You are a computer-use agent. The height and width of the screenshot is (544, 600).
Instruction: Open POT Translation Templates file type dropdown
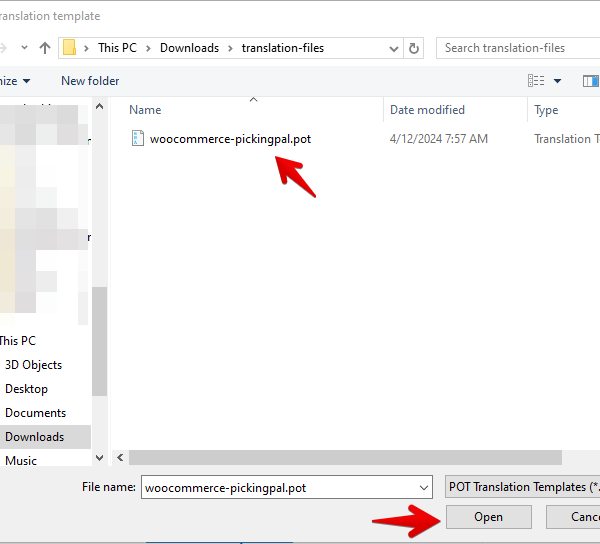[x=521, y=487]
